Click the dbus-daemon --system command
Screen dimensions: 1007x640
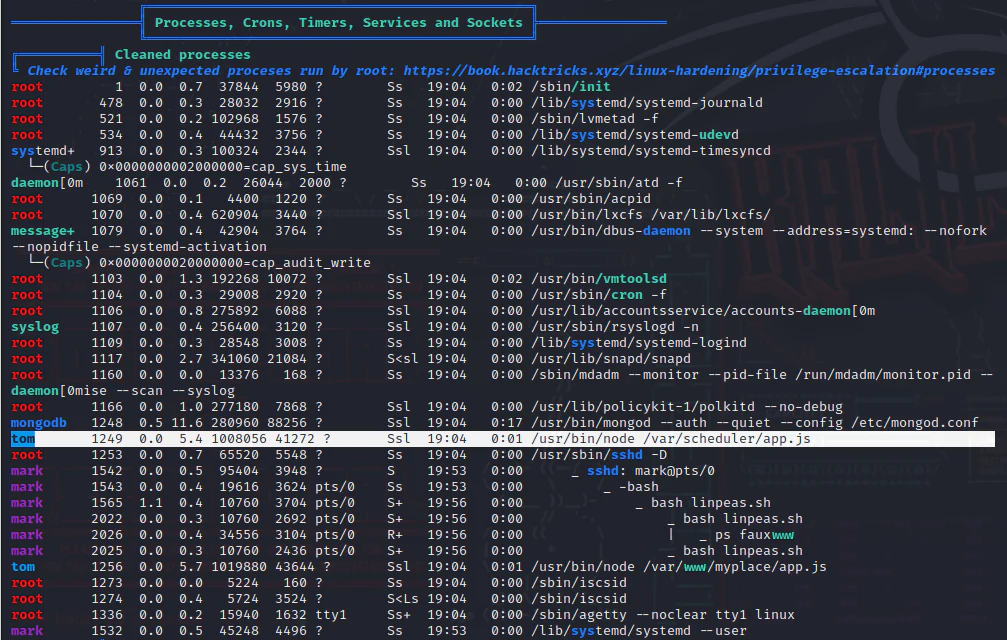[758, 230]
